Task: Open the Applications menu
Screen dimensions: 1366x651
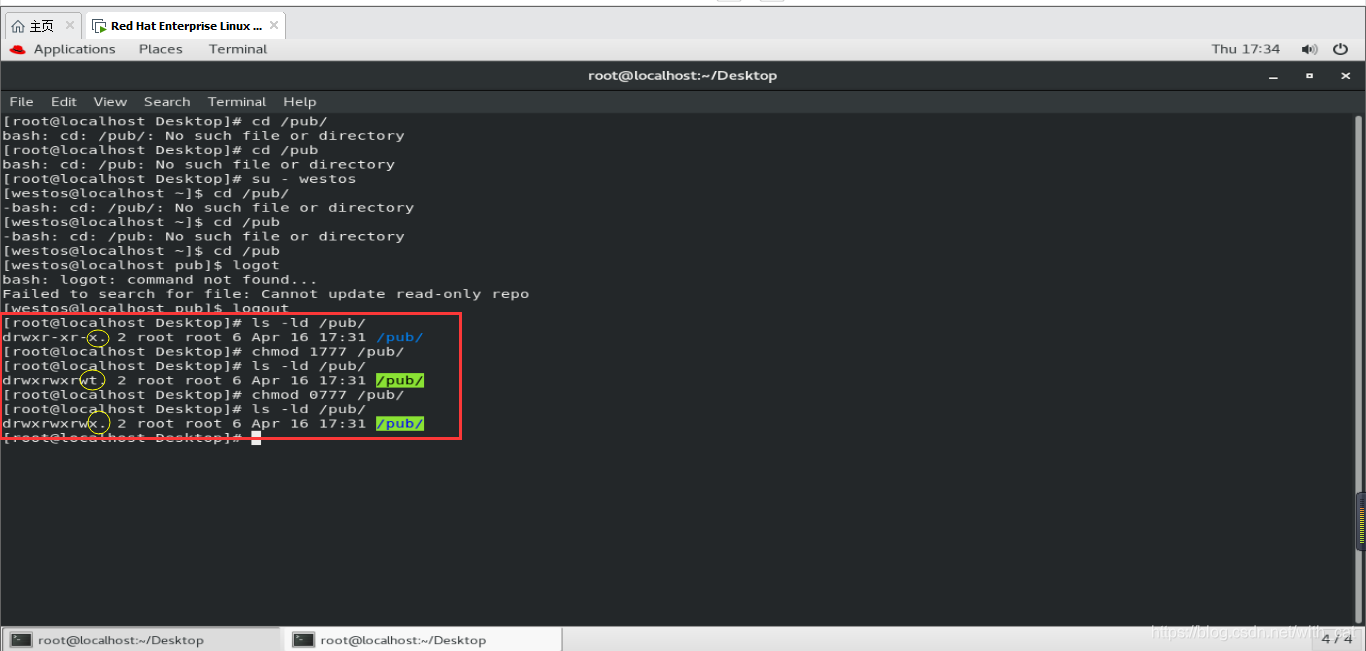Action: (74, 49)
